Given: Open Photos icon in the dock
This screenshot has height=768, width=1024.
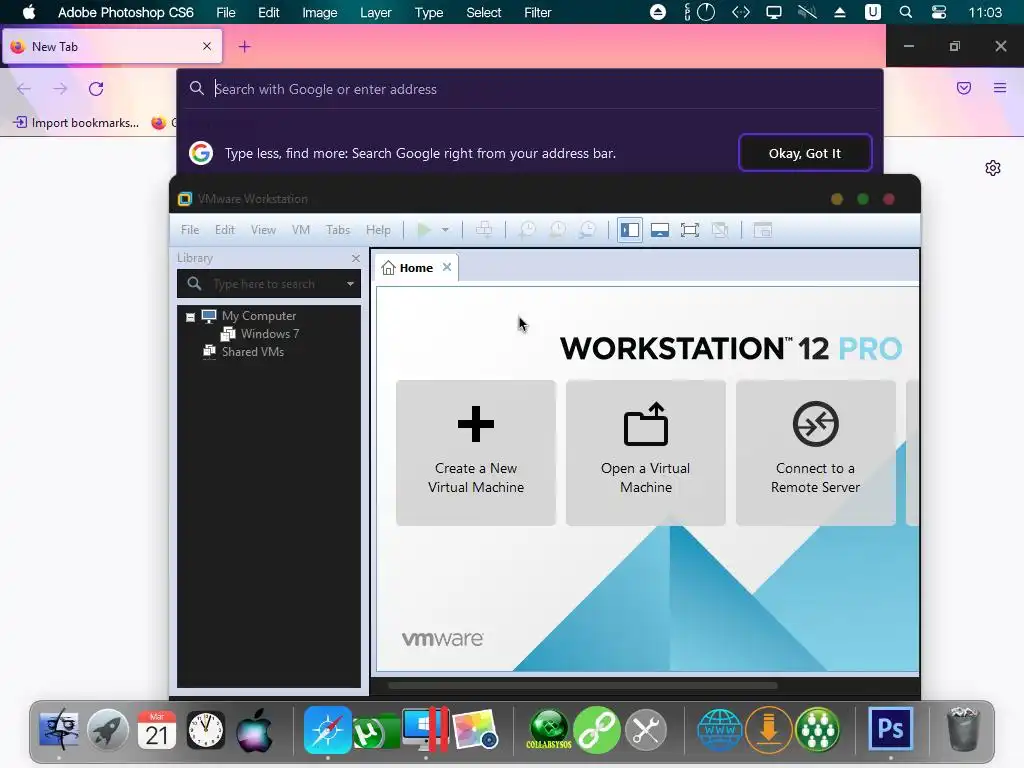Looking at the screenshot, I should click(x=475, y=729).
